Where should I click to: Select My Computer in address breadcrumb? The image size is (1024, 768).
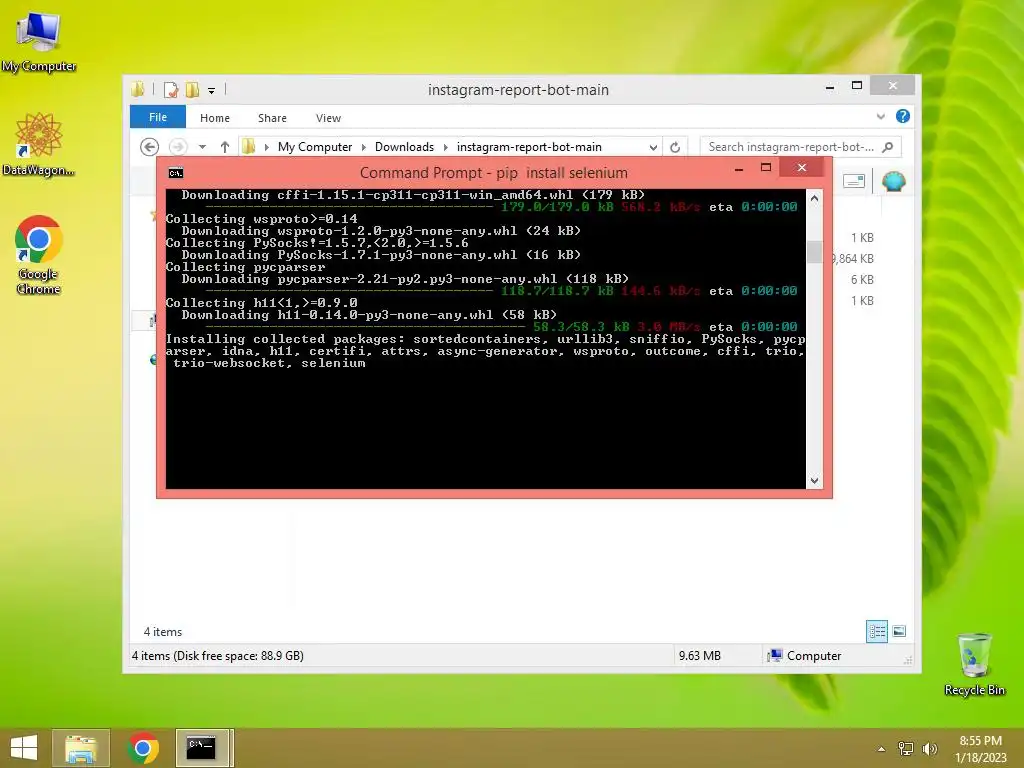click(315, 147)
